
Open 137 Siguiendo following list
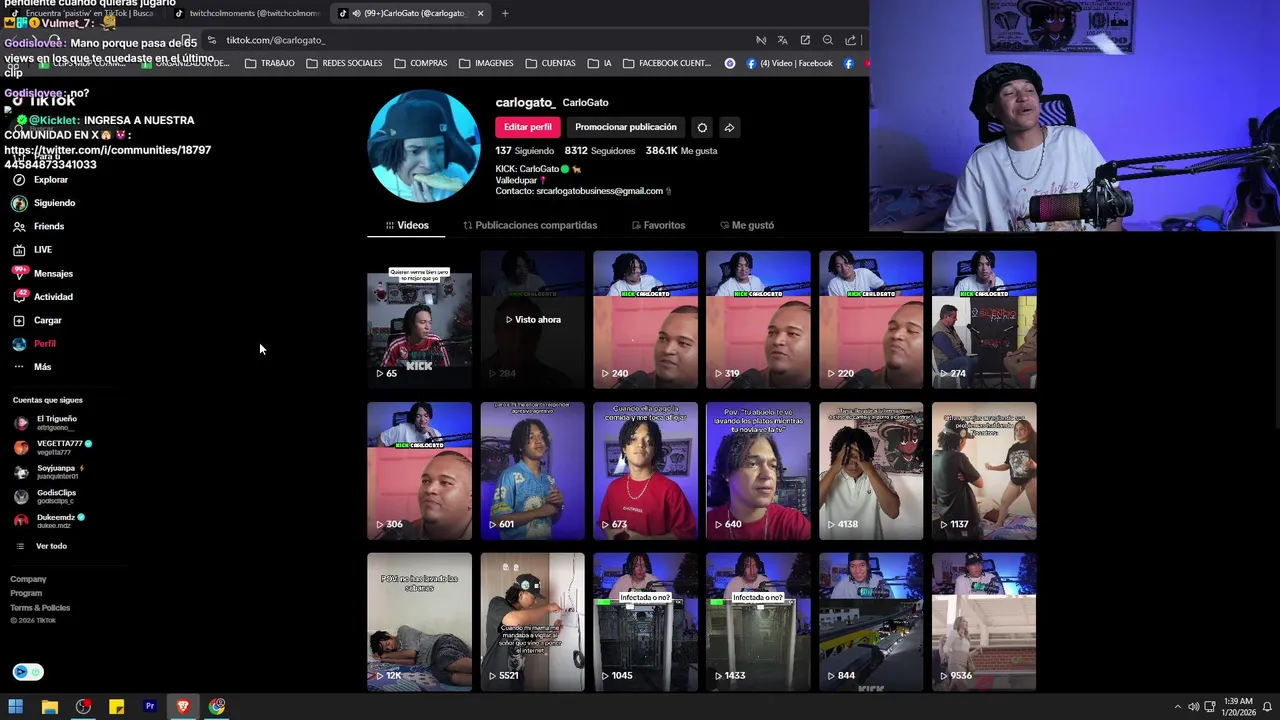(x=524, y=151)
